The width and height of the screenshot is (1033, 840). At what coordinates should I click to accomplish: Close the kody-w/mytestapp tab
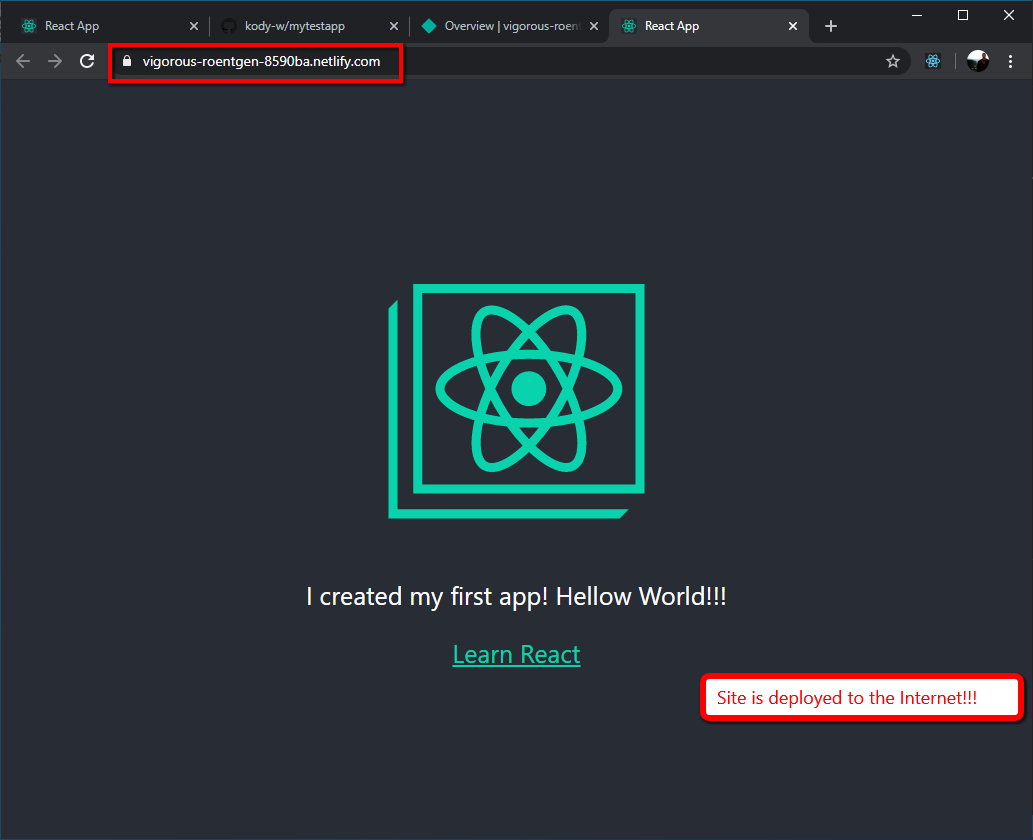[393, 26]
